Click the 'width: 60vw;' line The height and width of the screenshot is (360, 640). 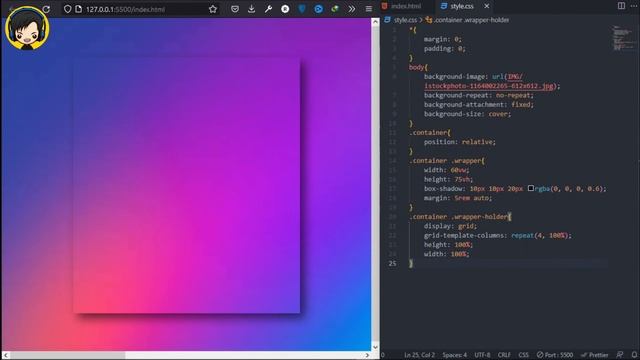click(447, 170)
